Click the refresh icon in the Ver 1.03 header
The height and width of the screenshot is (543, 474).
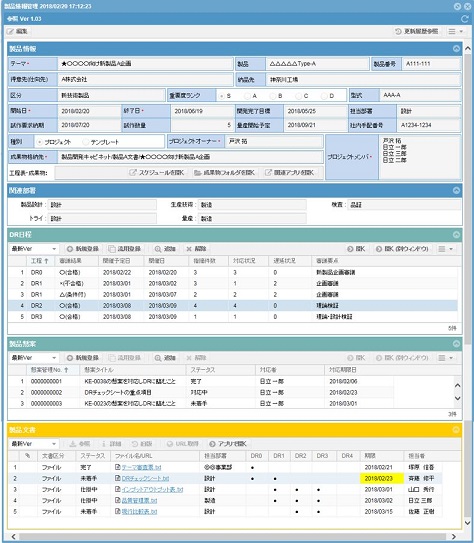[465, 19]
